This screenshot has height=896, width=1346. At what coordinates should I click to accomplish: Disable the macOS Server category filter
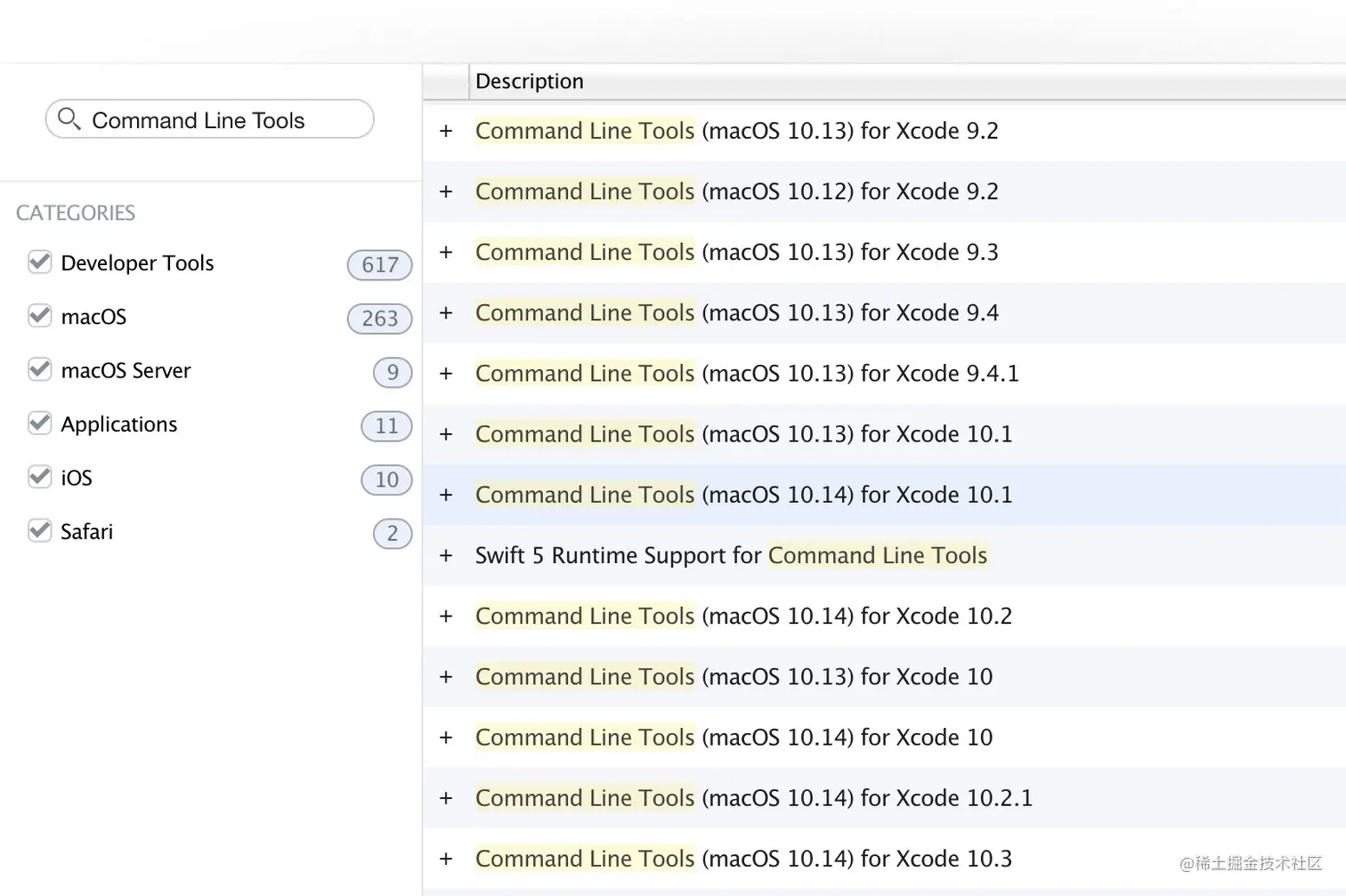[x=40, y=369]
